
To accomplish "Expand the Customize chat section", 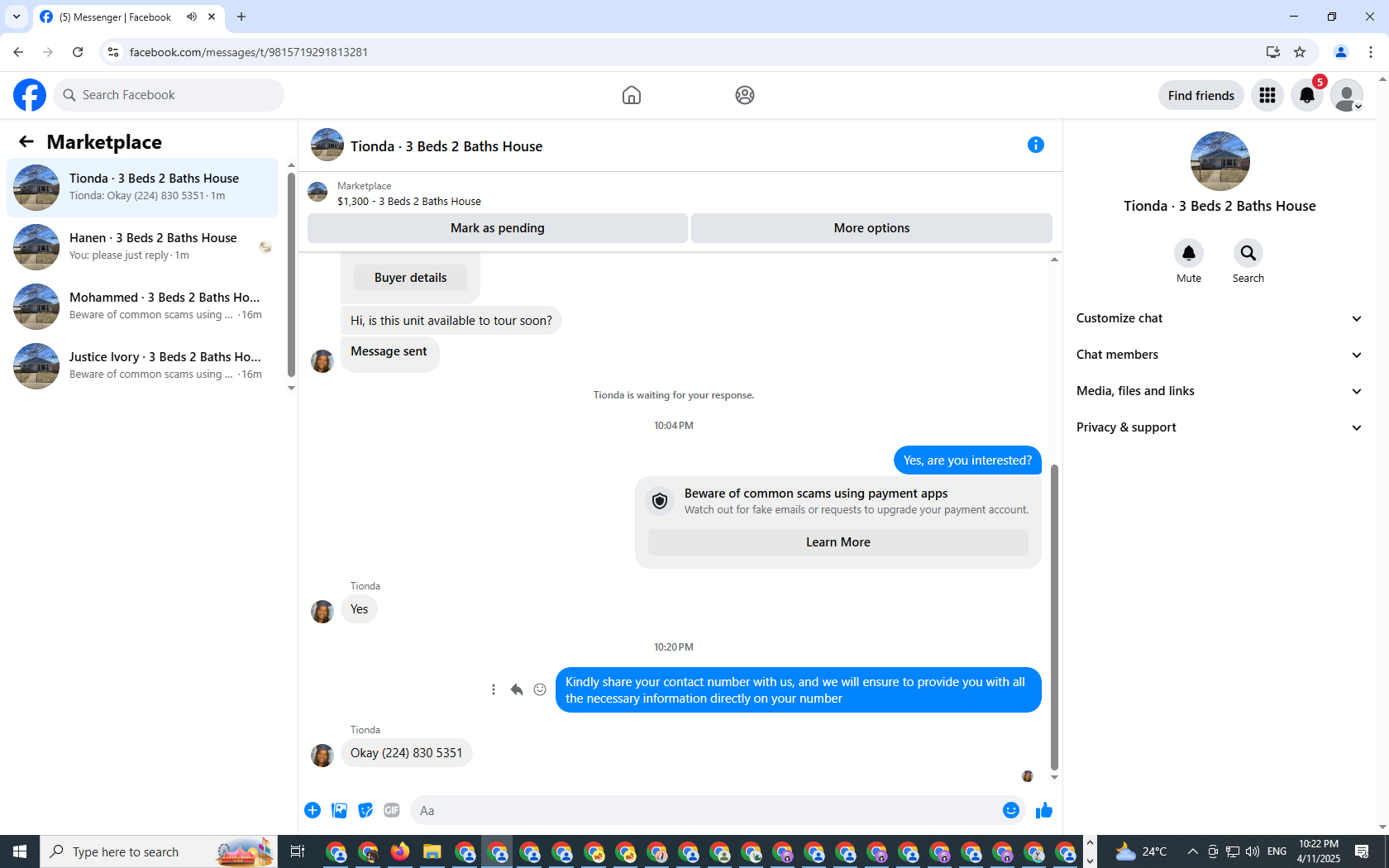I will (x=1220, y=318).
